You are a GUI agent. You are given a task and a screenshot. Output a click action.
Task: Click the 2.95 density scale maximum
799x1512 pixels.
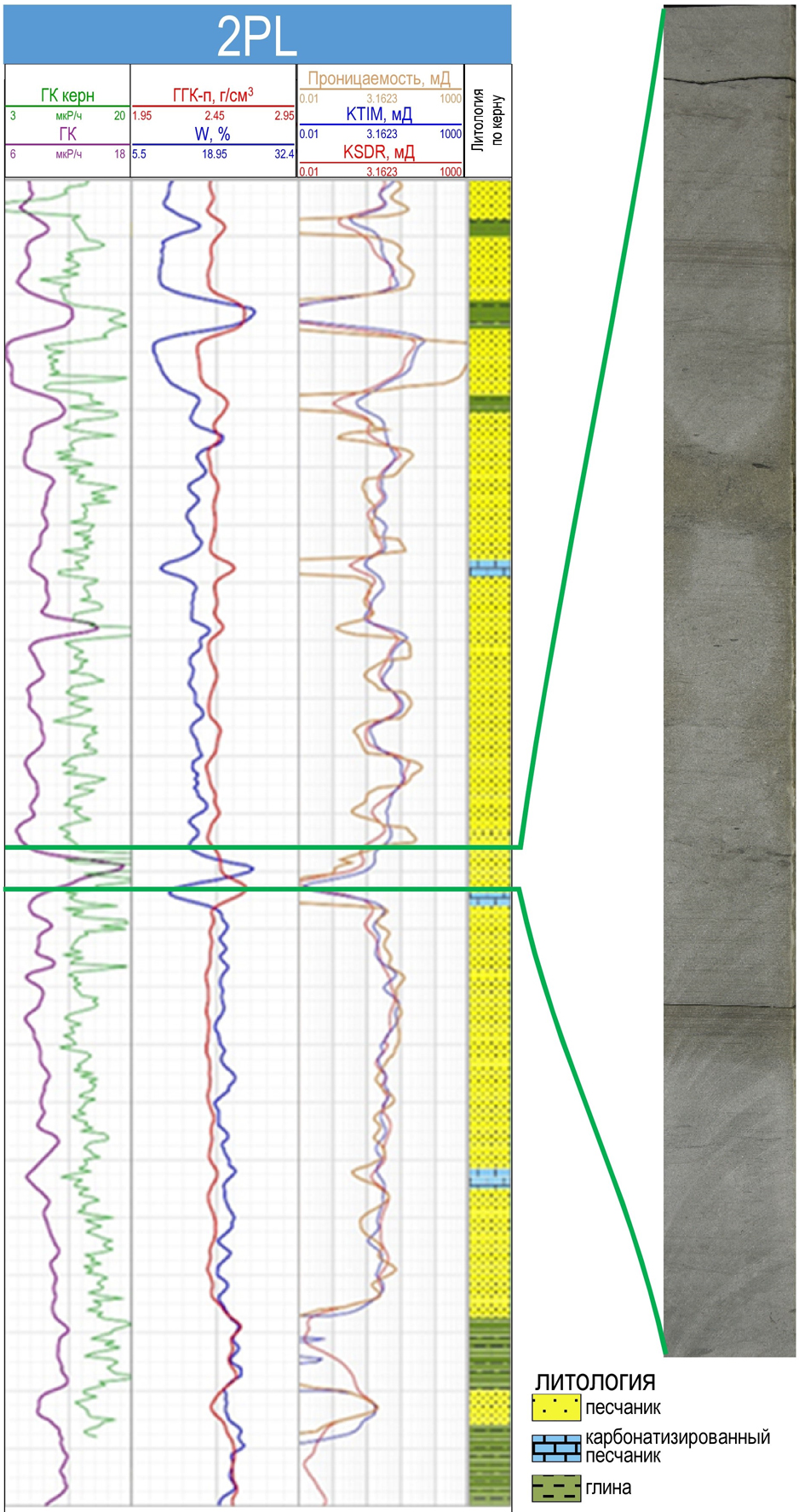click(x=285, y=116)
